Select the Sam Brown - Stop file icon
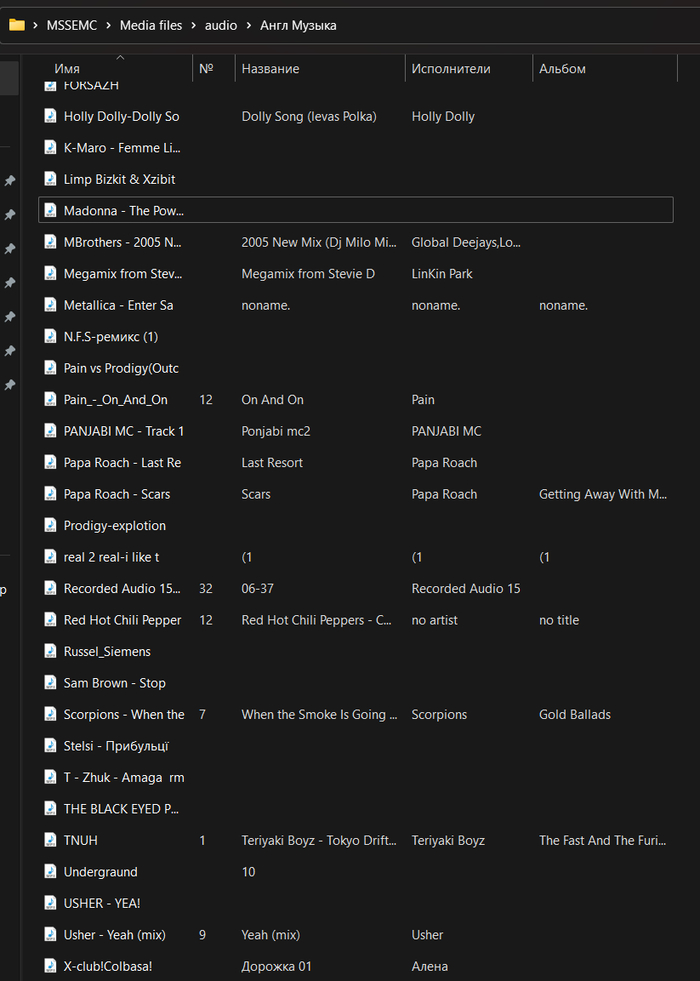700x981 pixels. (x=51, y=683)
